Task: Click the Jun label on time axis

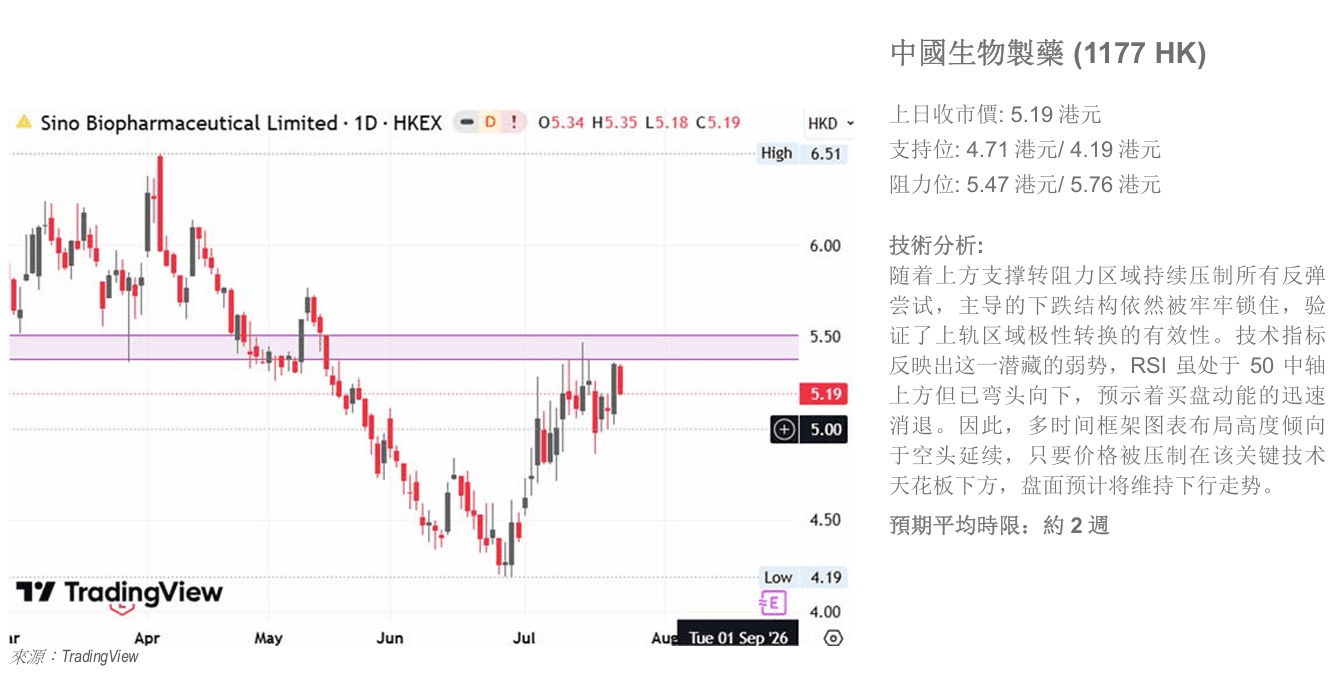Action: 390,638
